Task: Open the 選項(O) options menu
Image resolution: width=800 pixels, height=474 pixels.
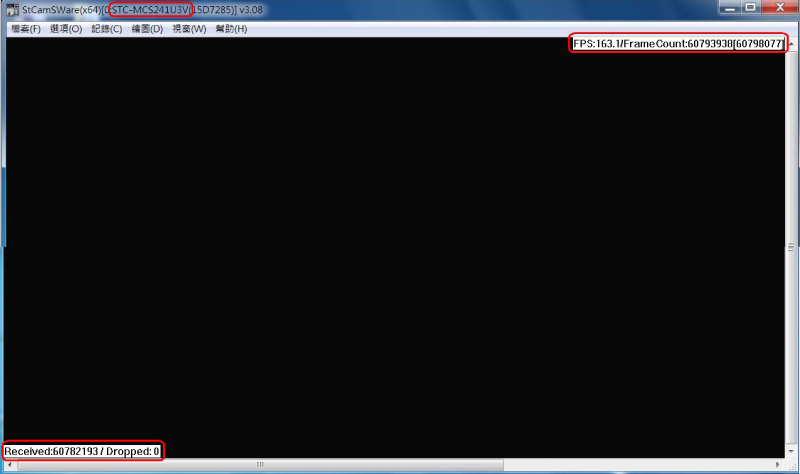Action: coord(66,29)
